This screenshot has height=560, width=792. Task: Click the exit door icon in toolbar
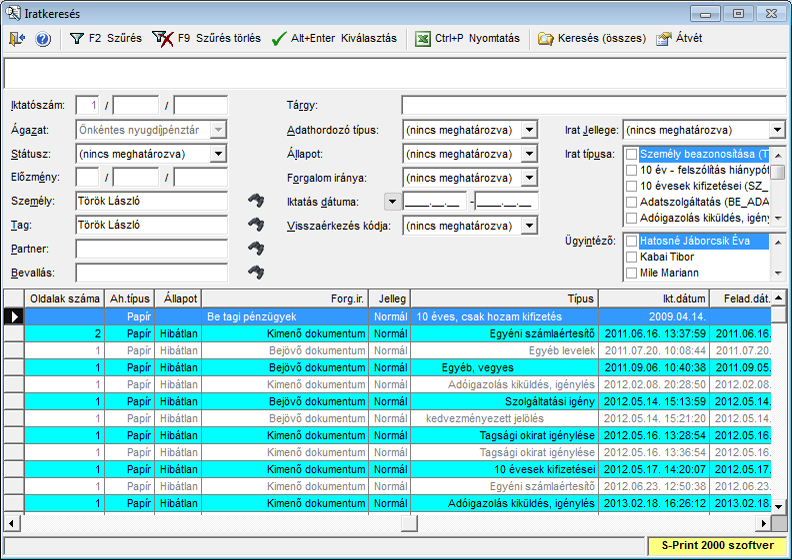pos(17,38)
